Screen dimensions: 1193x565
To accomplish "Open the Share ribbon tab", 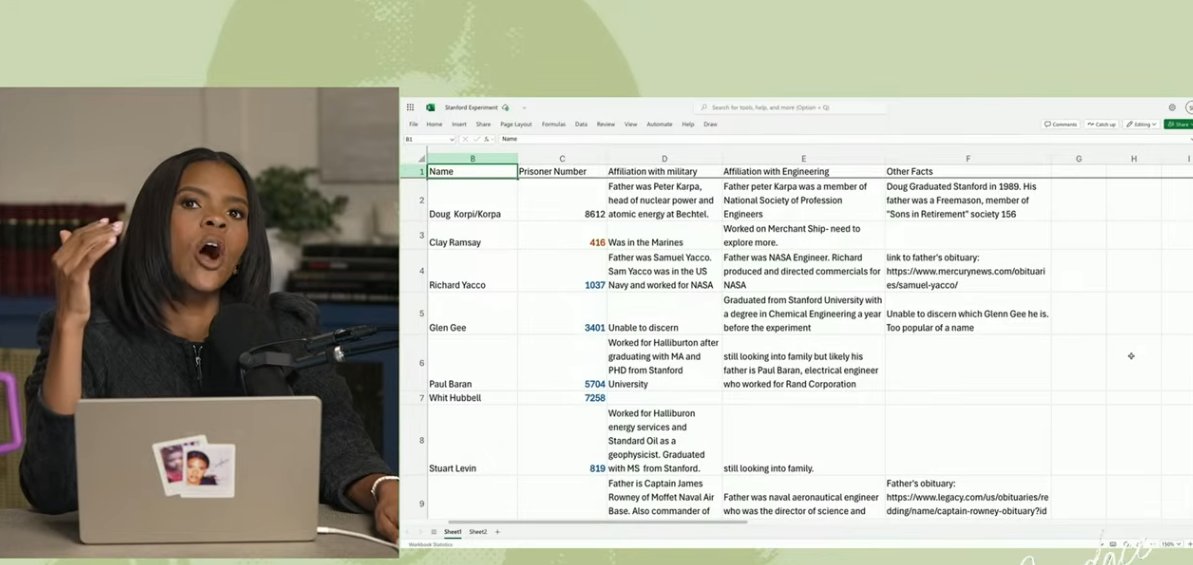I will click(483, 124).
